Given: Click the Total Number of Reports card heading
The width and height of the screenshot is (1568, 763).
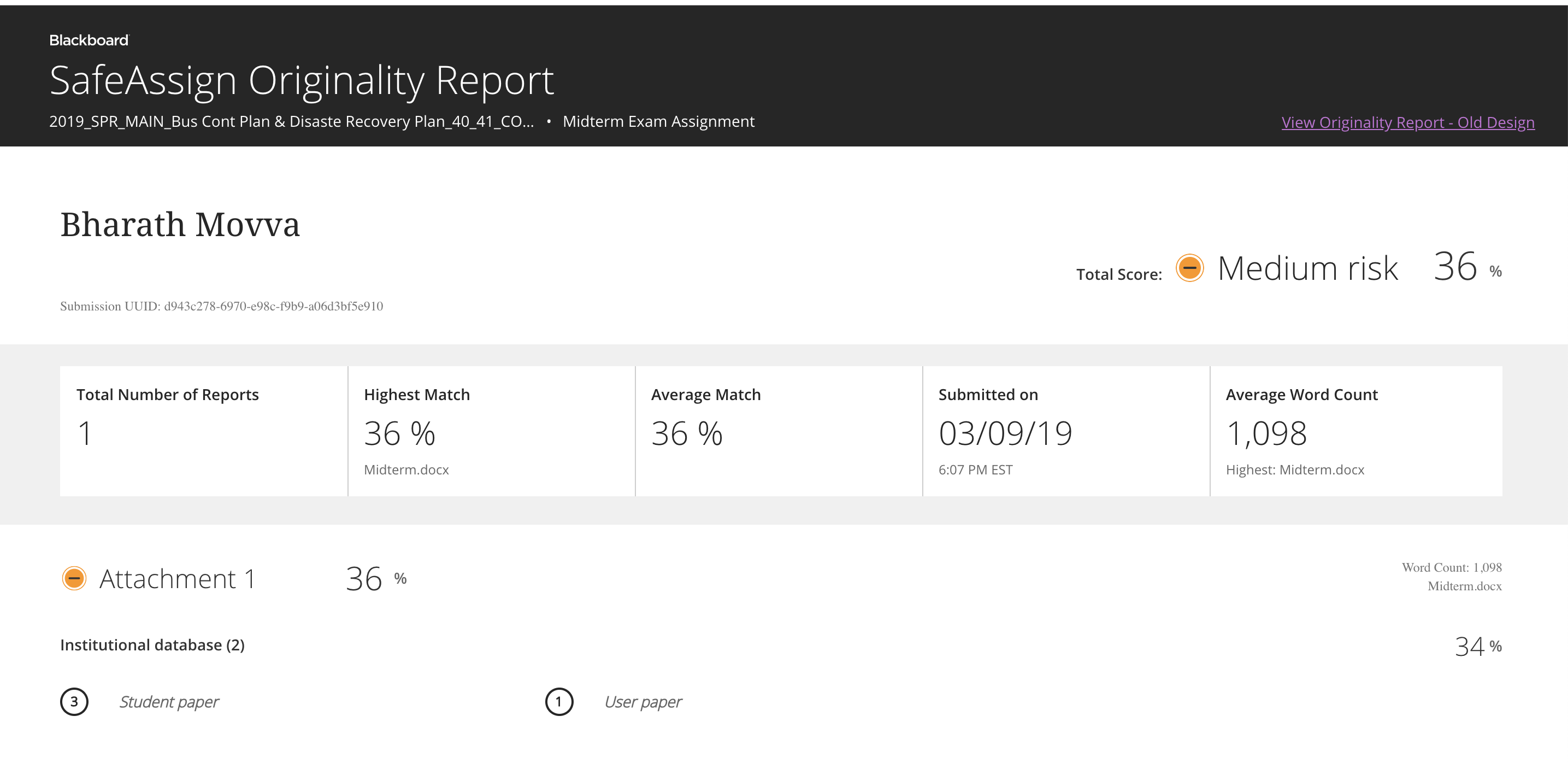Looking at the screenshot, I should (167, 395).
